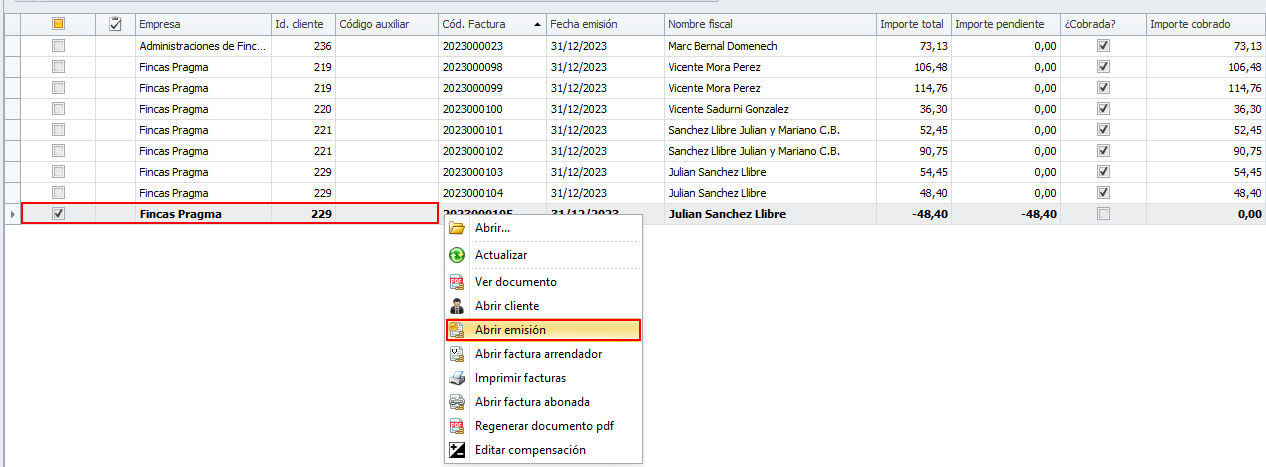Sort by Cód. Factura column header
This screenshot has height=467, width=1266.
point(492,24)
